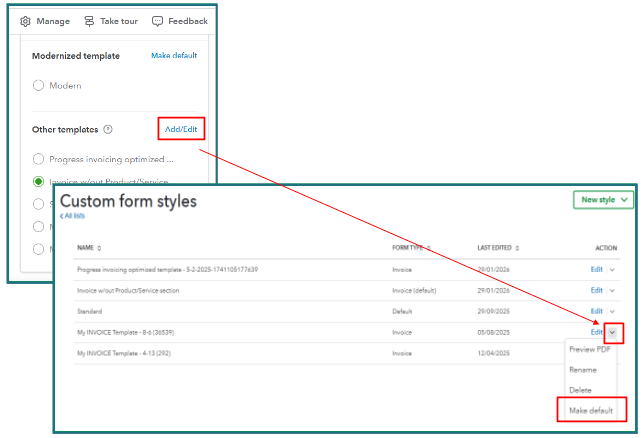Choose Rename from the dropdown menu

pos(583,370)
